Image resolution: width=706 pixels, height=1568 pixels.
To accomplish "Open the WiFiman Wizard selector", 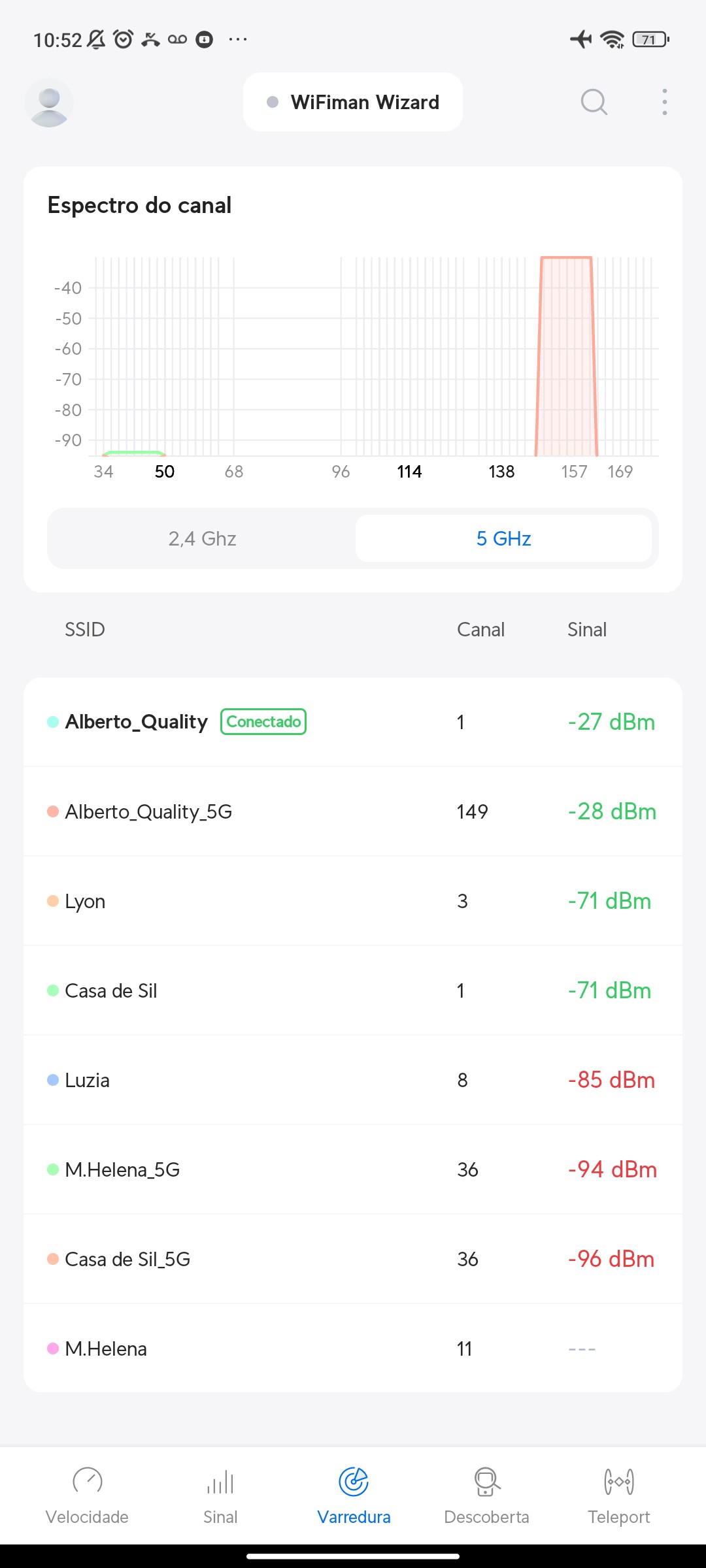I will 353,103.
